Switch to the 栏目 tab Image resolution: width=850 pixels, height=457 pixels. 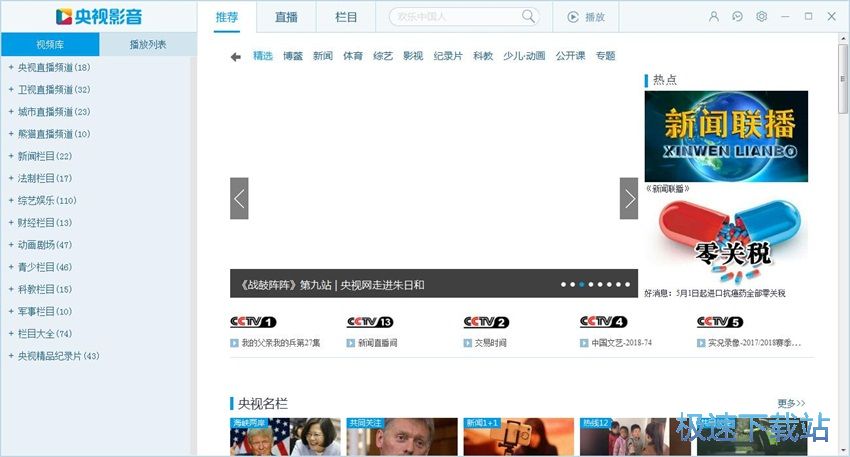[x=346, y=17]
